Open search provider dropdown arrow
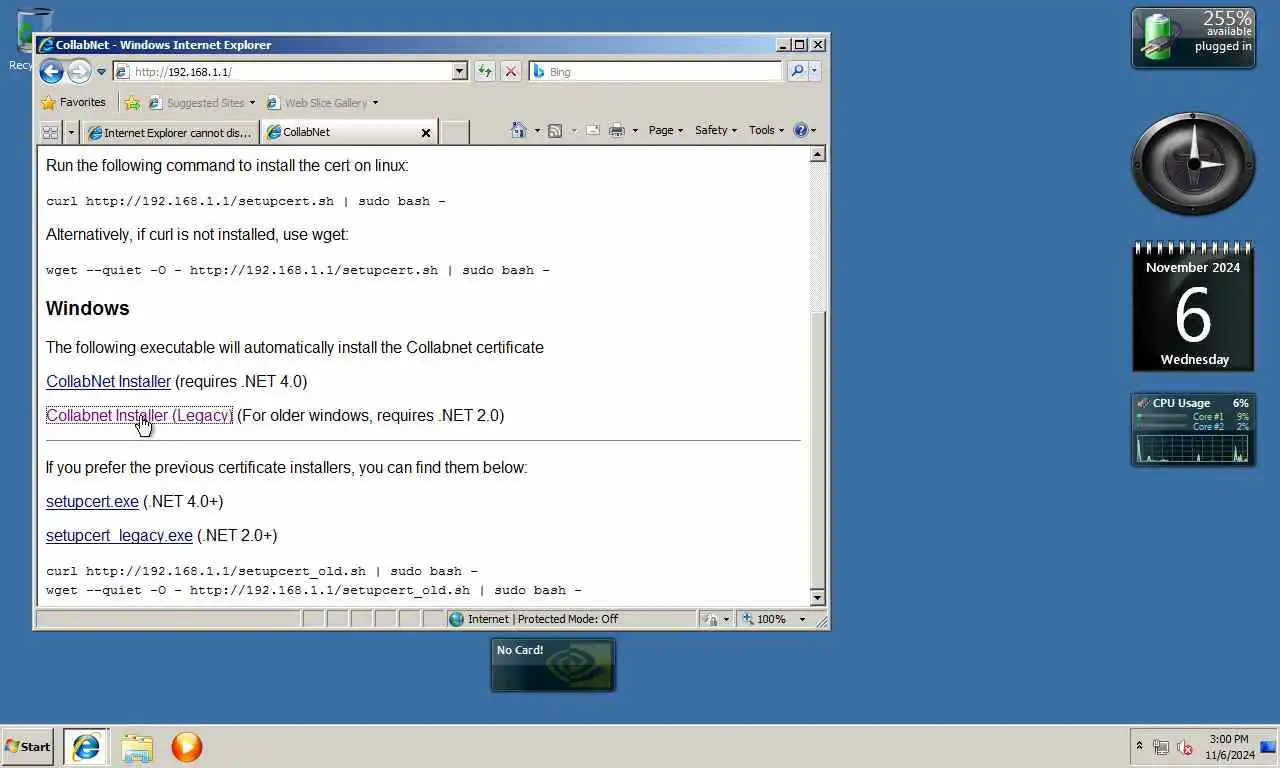Screen dimensions: 1280x768 (x=814, y=71)
